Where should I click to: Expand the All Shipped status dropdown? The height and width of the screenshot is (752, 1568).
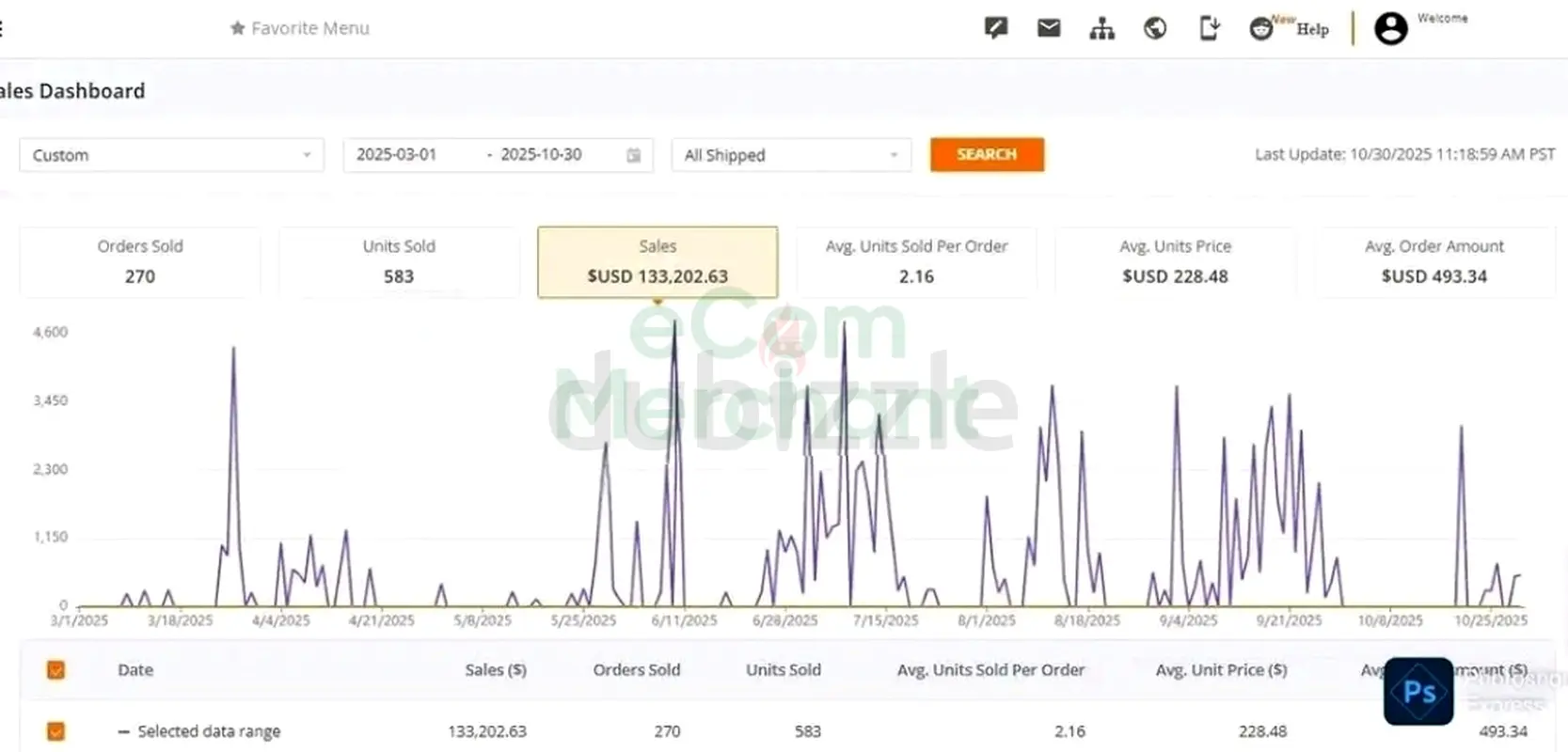click(x=790, y=155)
